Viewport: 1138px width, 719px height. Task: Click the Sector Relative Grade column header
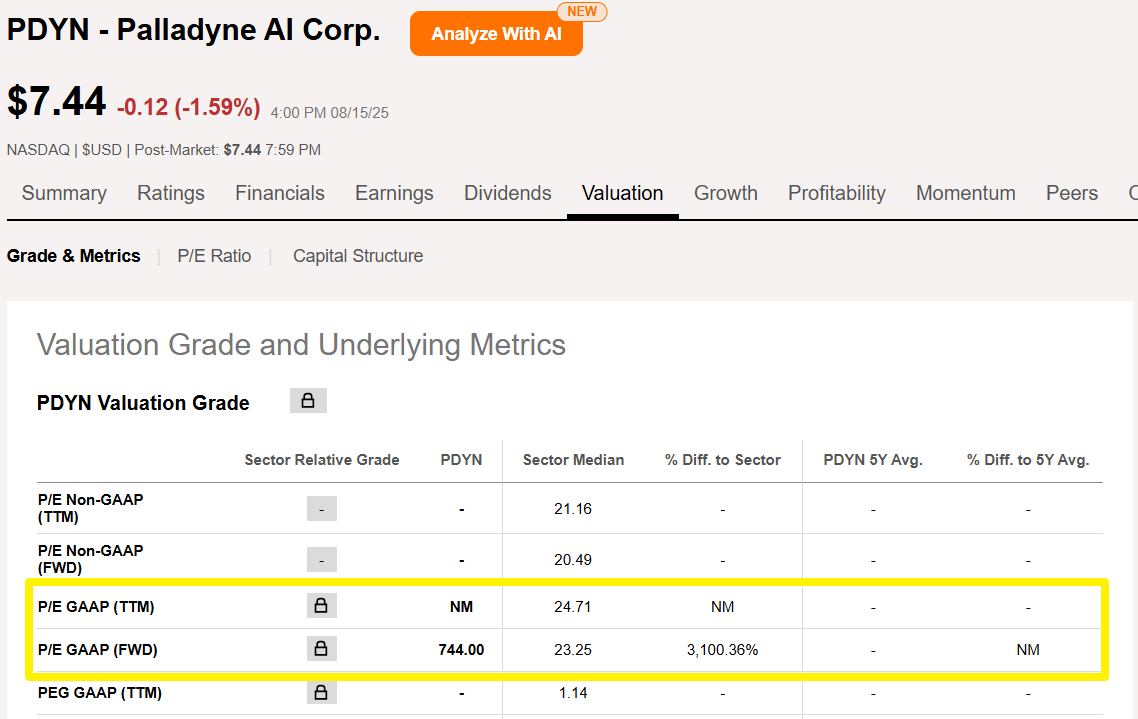point(322,460)
